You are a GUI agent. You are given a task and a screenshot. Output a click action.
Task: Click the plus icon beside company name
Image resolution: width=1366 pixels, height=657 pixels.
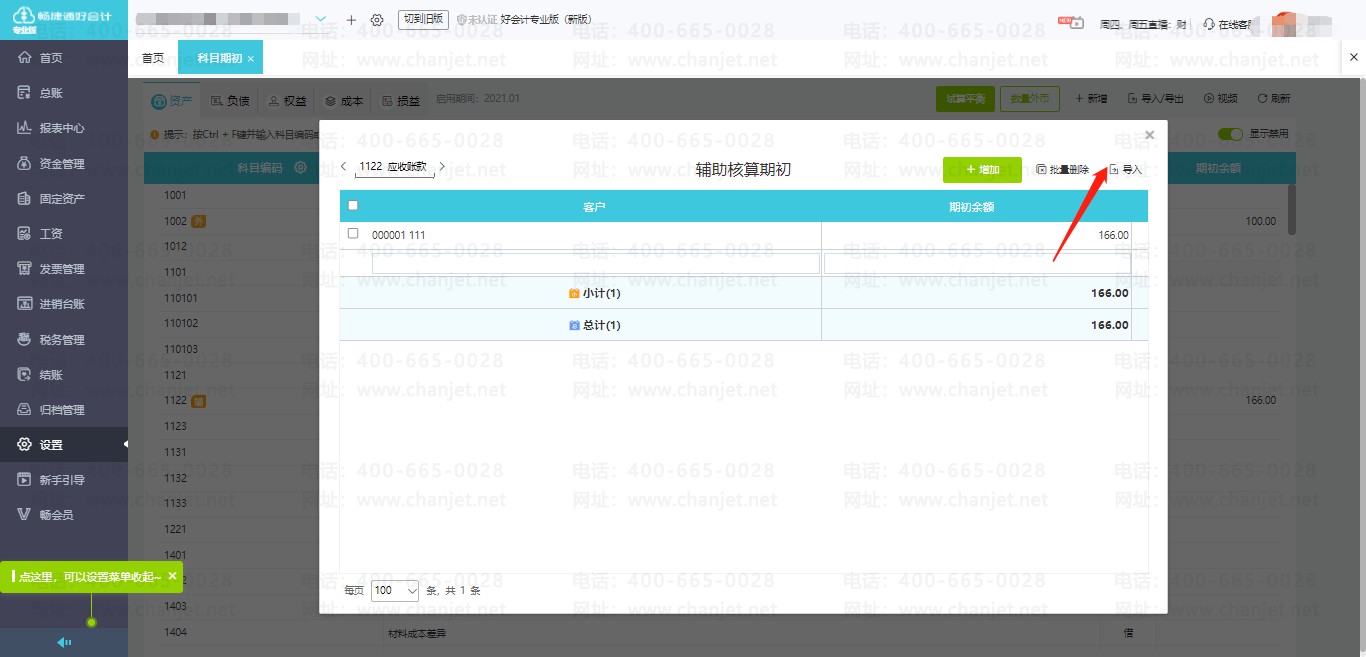click(x=351, y=20)
